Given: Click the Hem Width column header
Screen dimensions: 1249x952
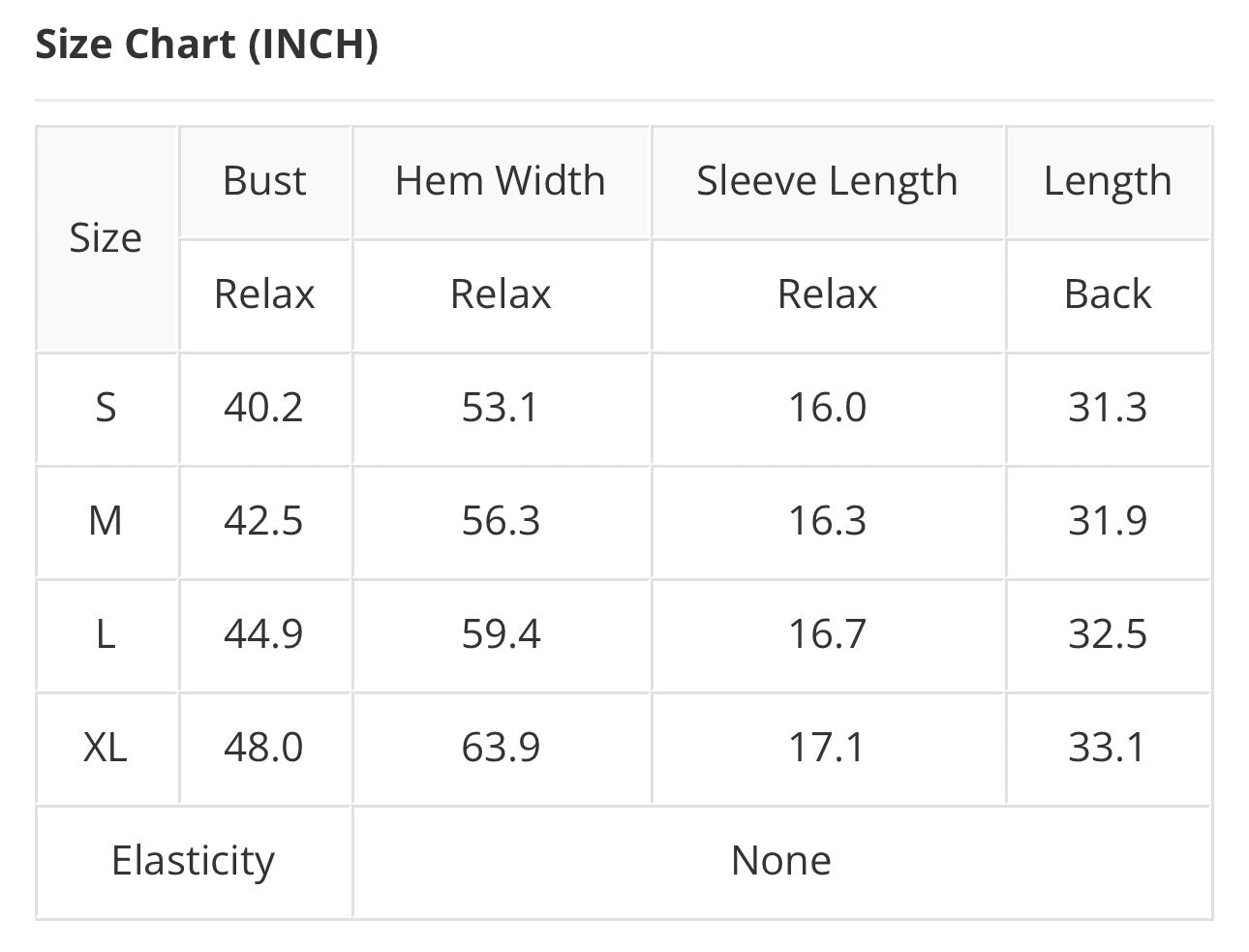Looking at the screenshot, I should tap(501, 180).
